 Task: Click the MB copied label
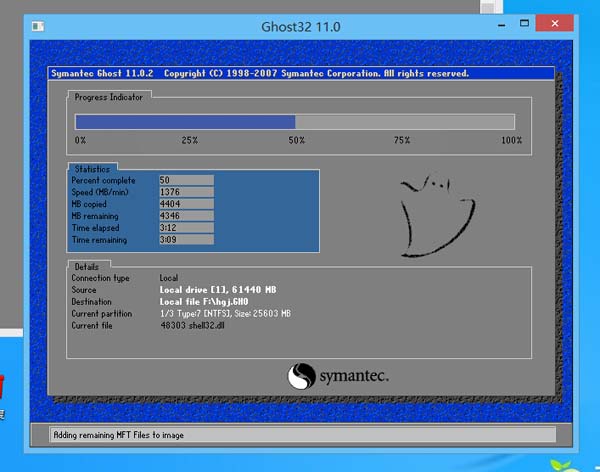tap(89, 204)
